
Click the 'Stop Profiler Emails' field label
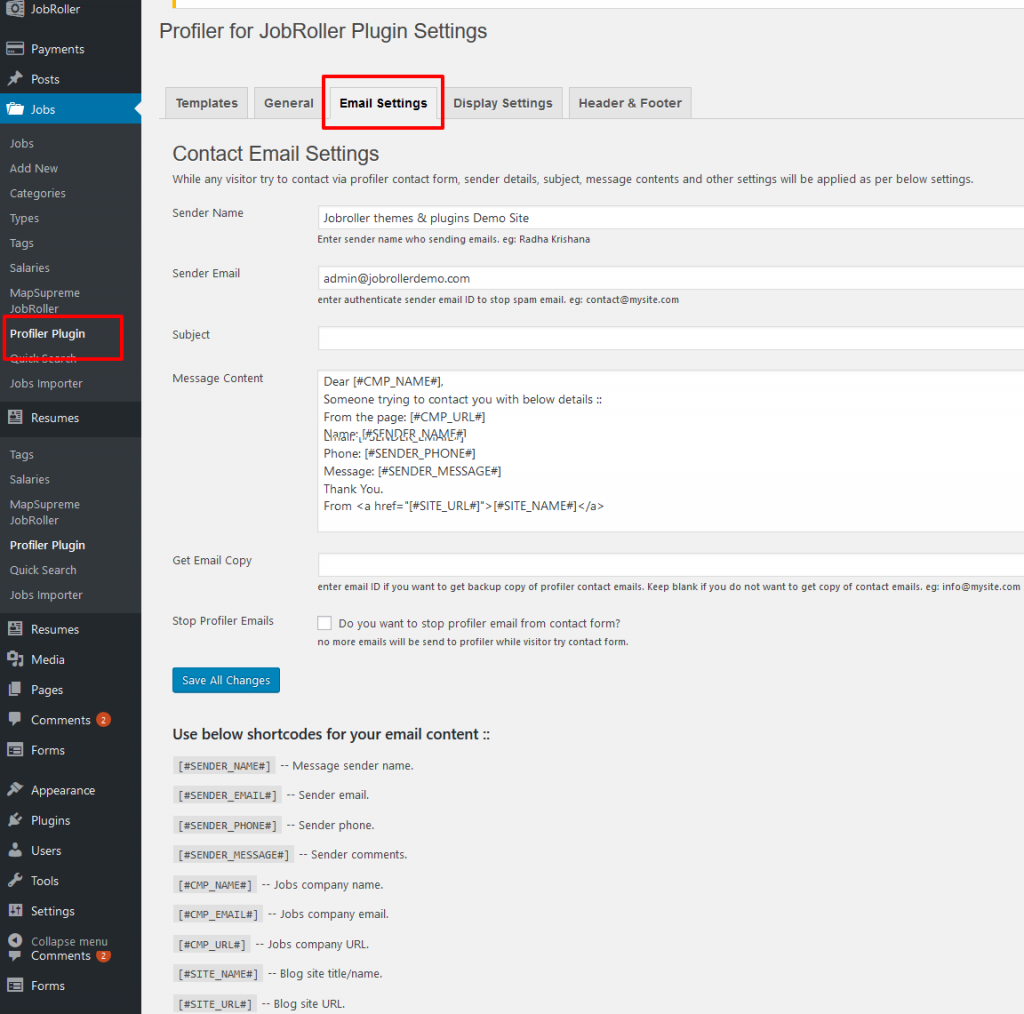click(223, 621)
